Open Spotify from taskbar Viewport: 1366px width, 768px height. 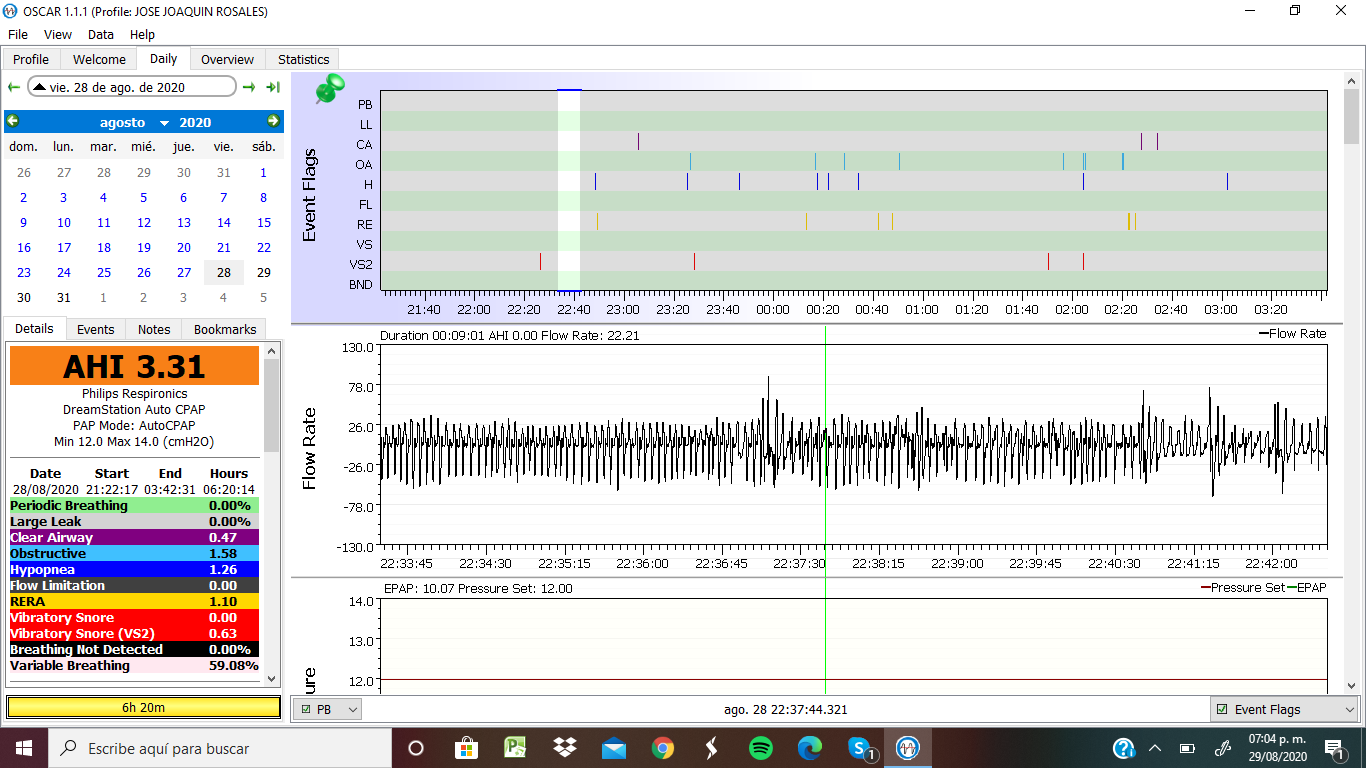(760, 748)
